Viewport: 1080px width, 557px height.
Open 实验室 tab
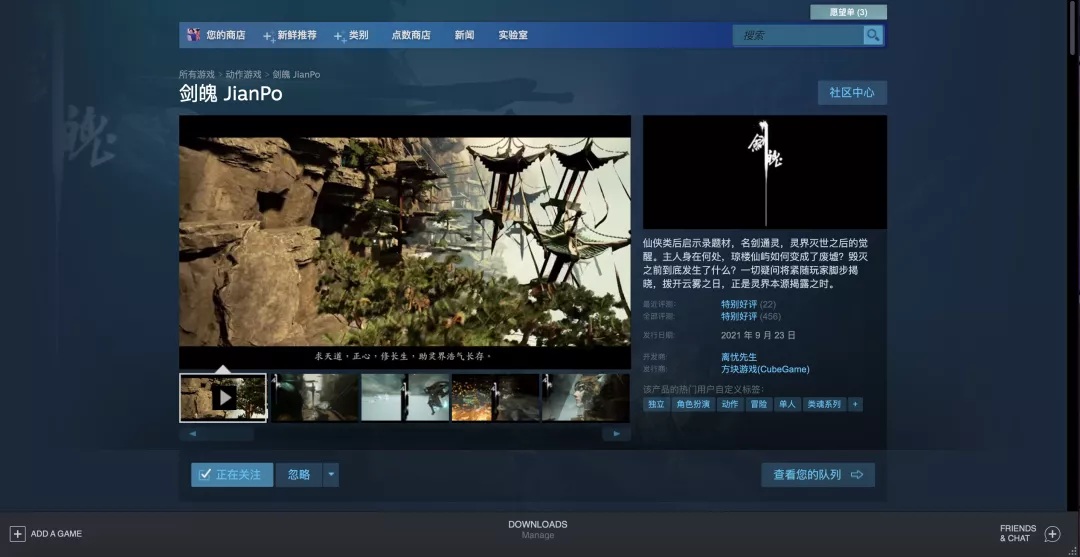coord(513,34)
